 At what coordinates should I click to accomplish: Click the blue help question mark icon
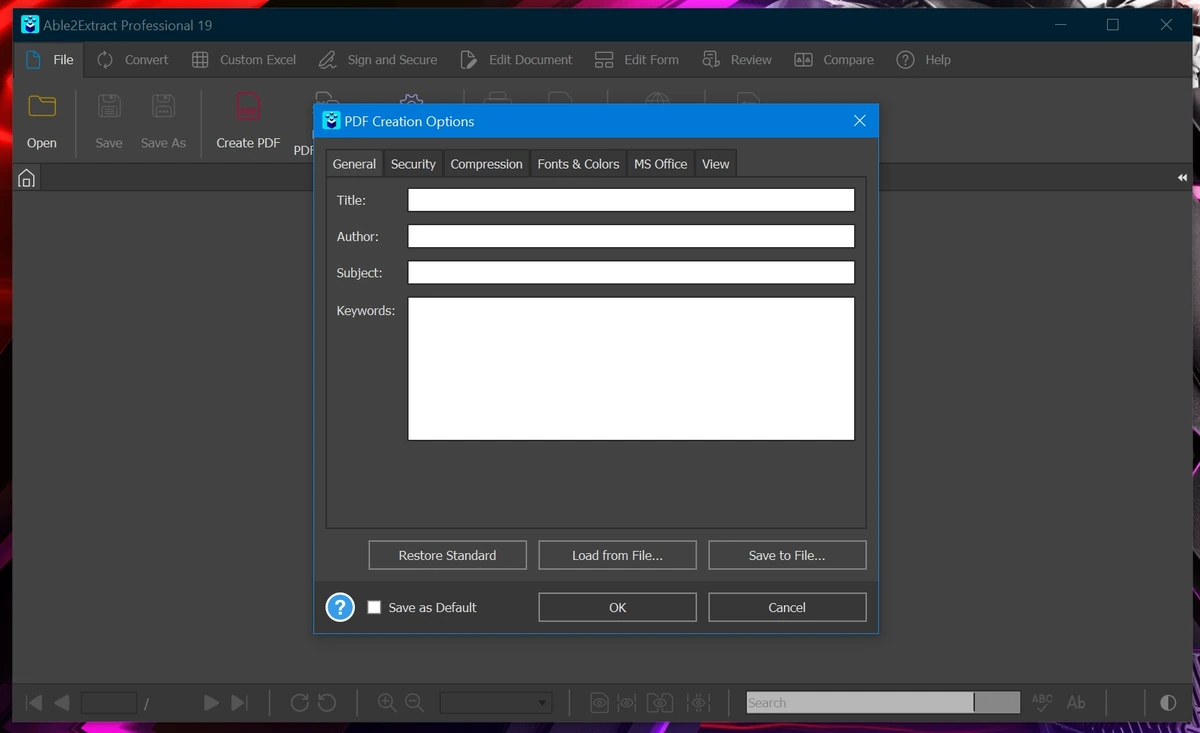click(340, 607)
